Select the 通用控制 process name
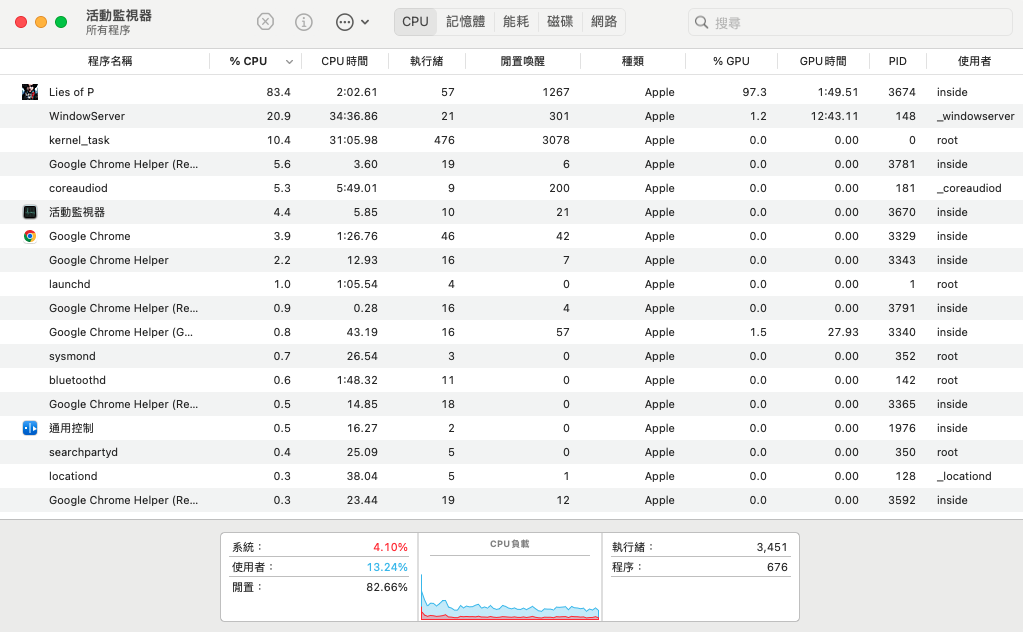This screenshot has width=1023, height=632. click(x=71, y=428)
